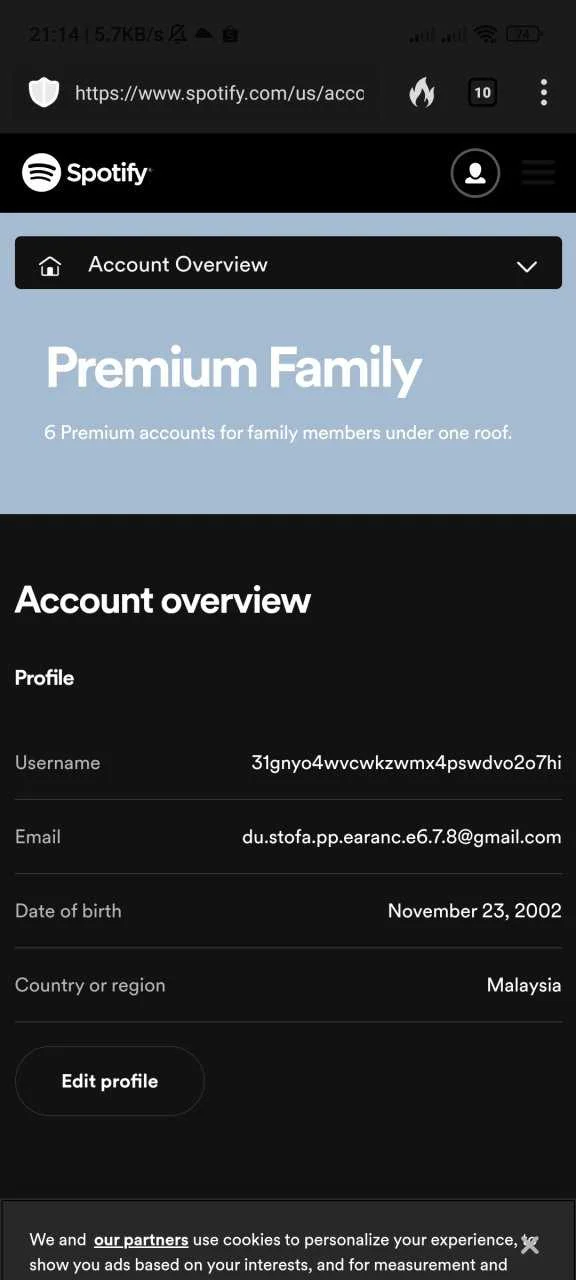The image size is (576, 1280).
Task: Select the Email address row
Action: 288,837
